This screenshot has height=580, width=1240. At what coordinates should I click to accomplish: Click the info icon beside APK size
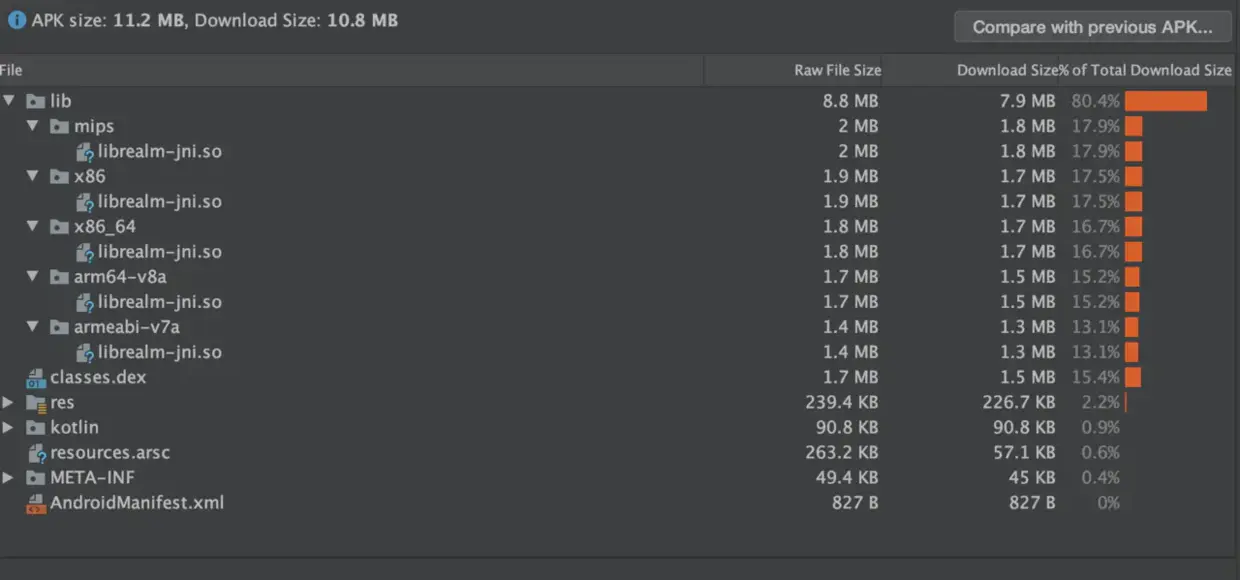pyautogui.click(x=16, y=20)
